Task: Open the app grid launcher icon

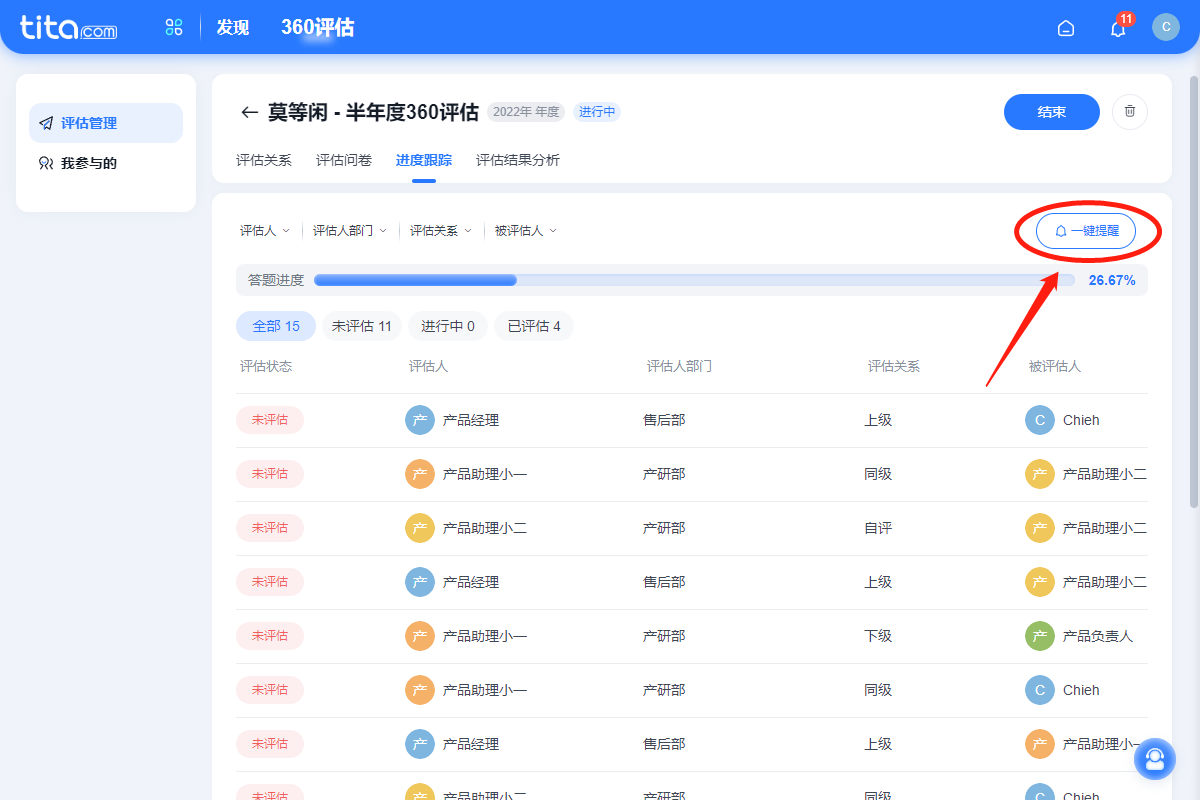Action: click(x=174, y=28)
